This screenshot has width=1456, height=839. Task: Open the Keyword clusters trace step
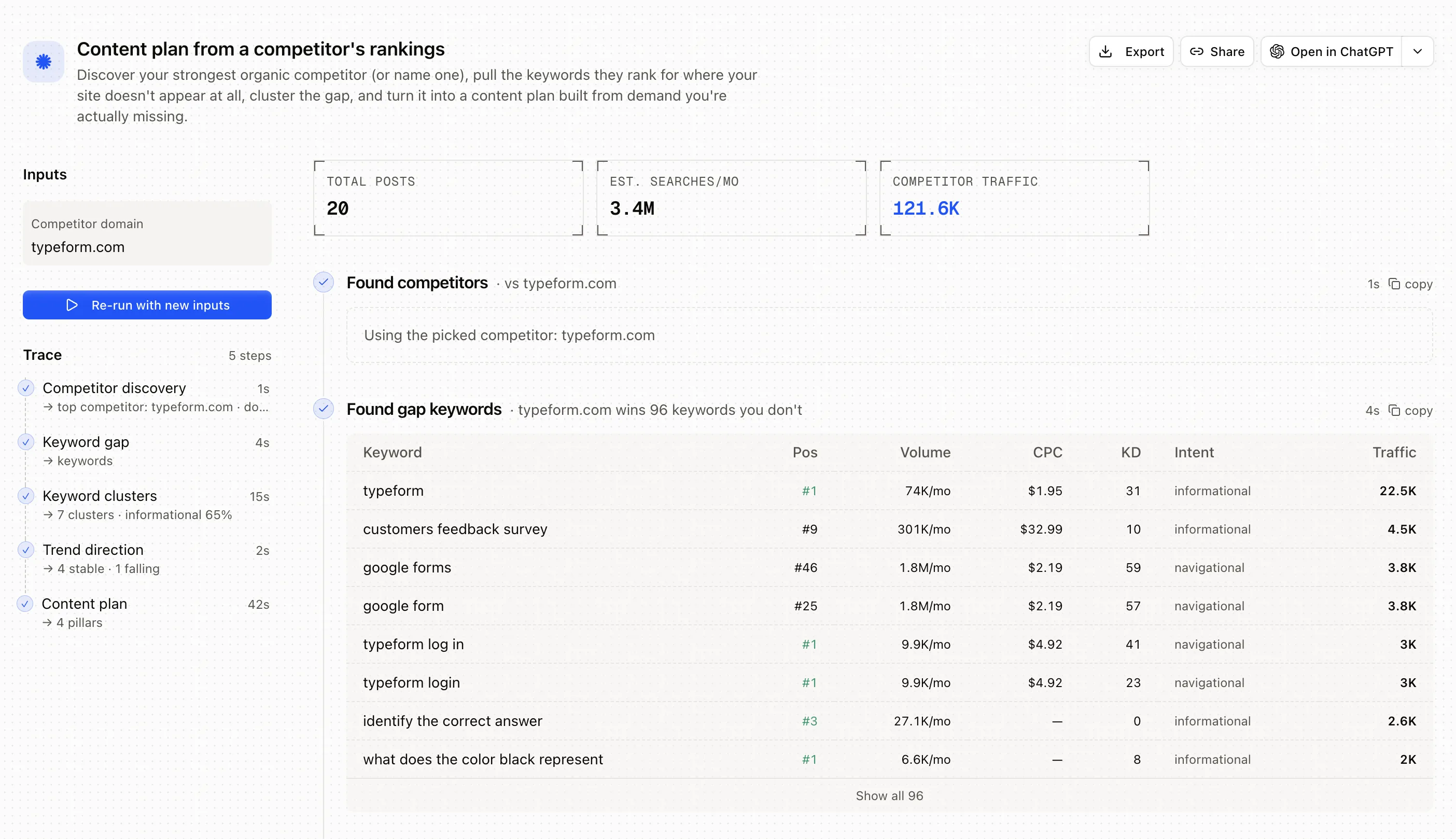pos(156,505)
